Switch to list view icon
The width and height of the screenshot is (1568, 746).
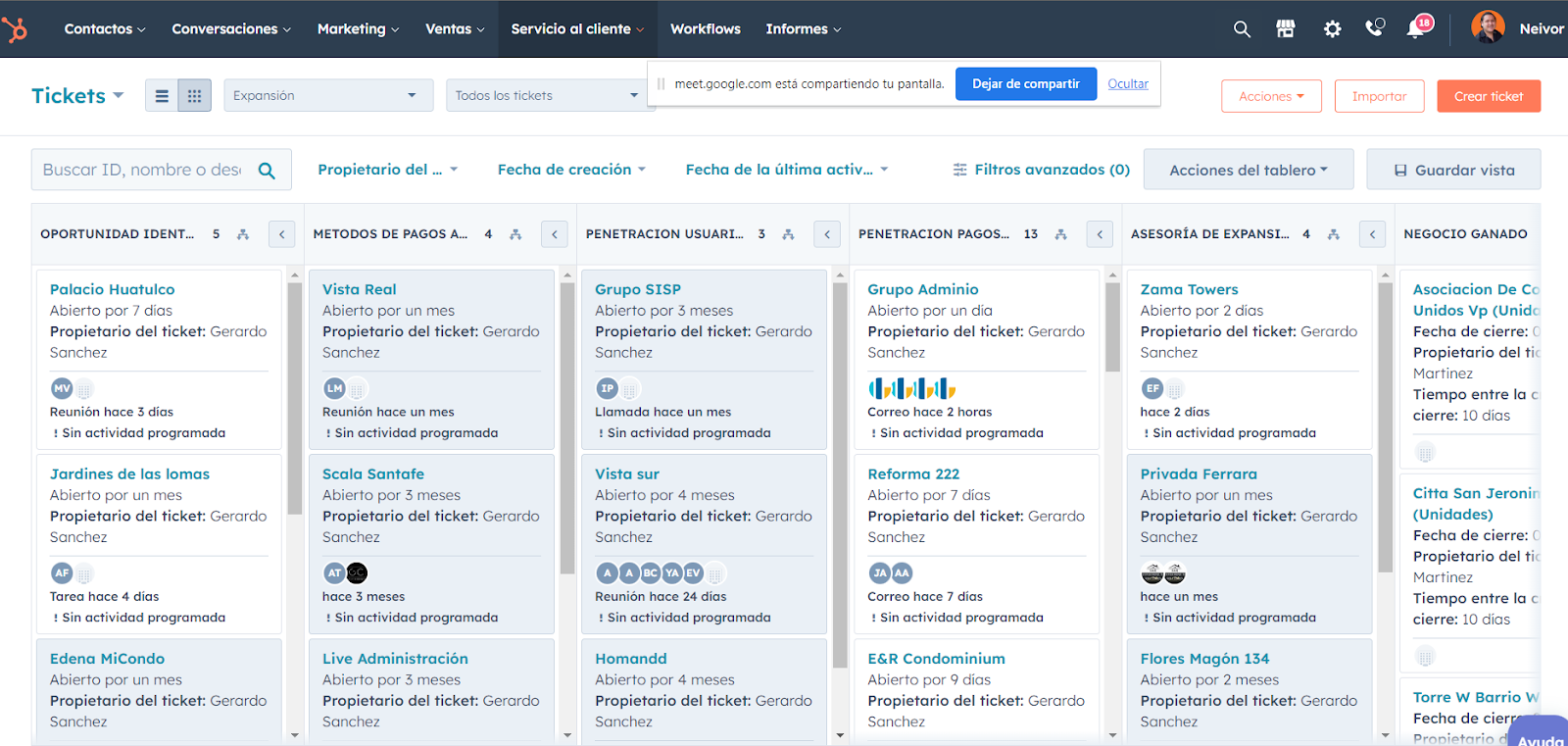coord(162,96)
